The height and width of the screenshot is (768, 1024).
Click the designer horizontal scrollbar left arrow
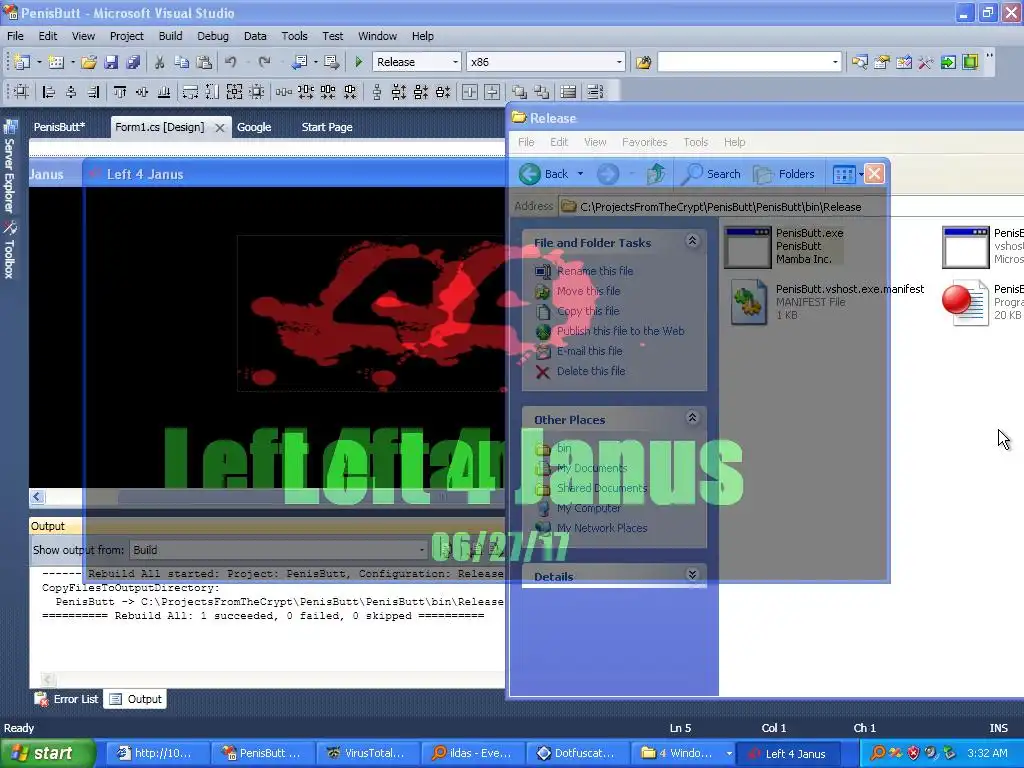coord(37,497)
